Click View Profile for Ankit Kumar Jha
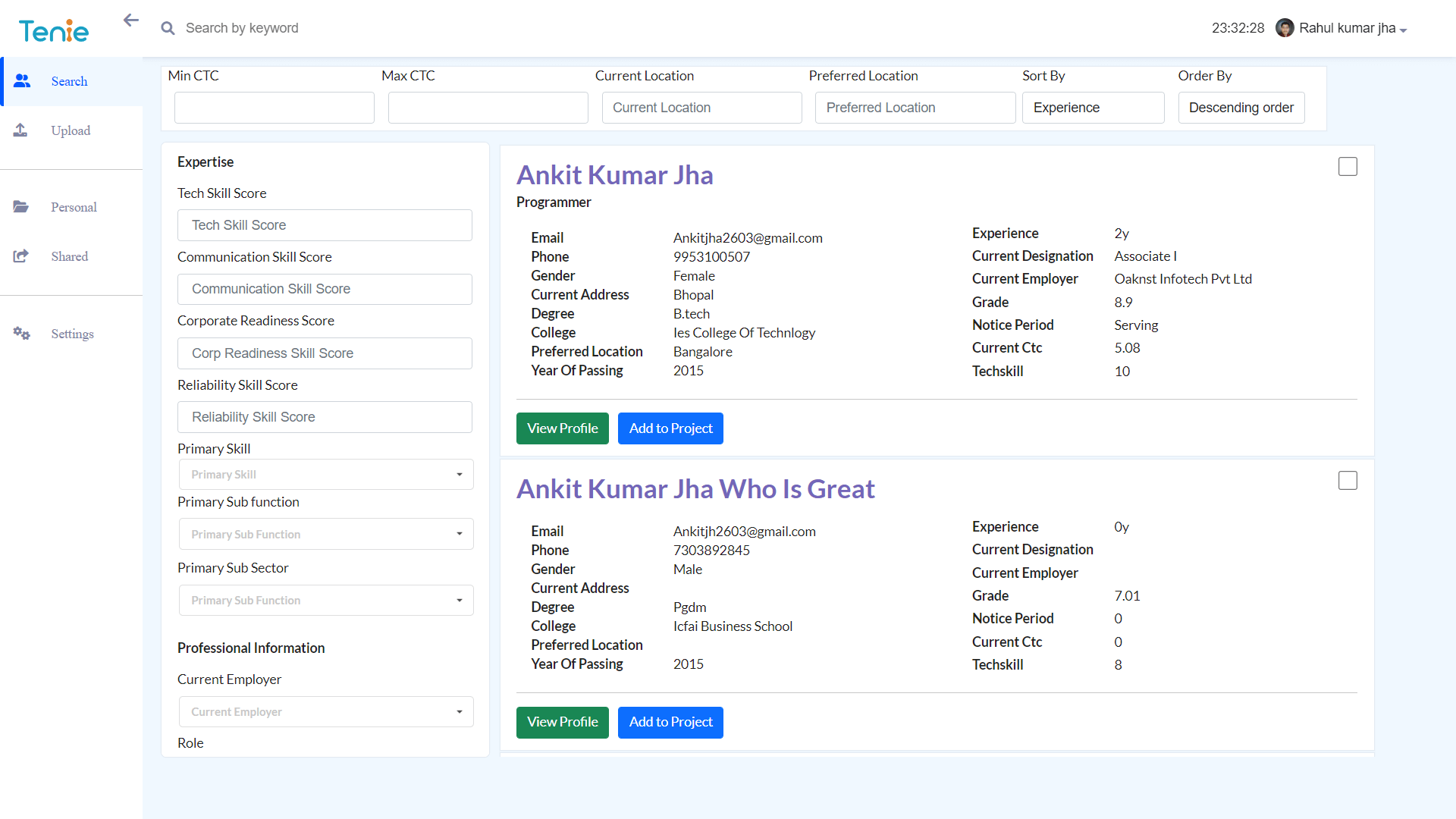The height and width of the screenshot is (819, 1456). 563,428
